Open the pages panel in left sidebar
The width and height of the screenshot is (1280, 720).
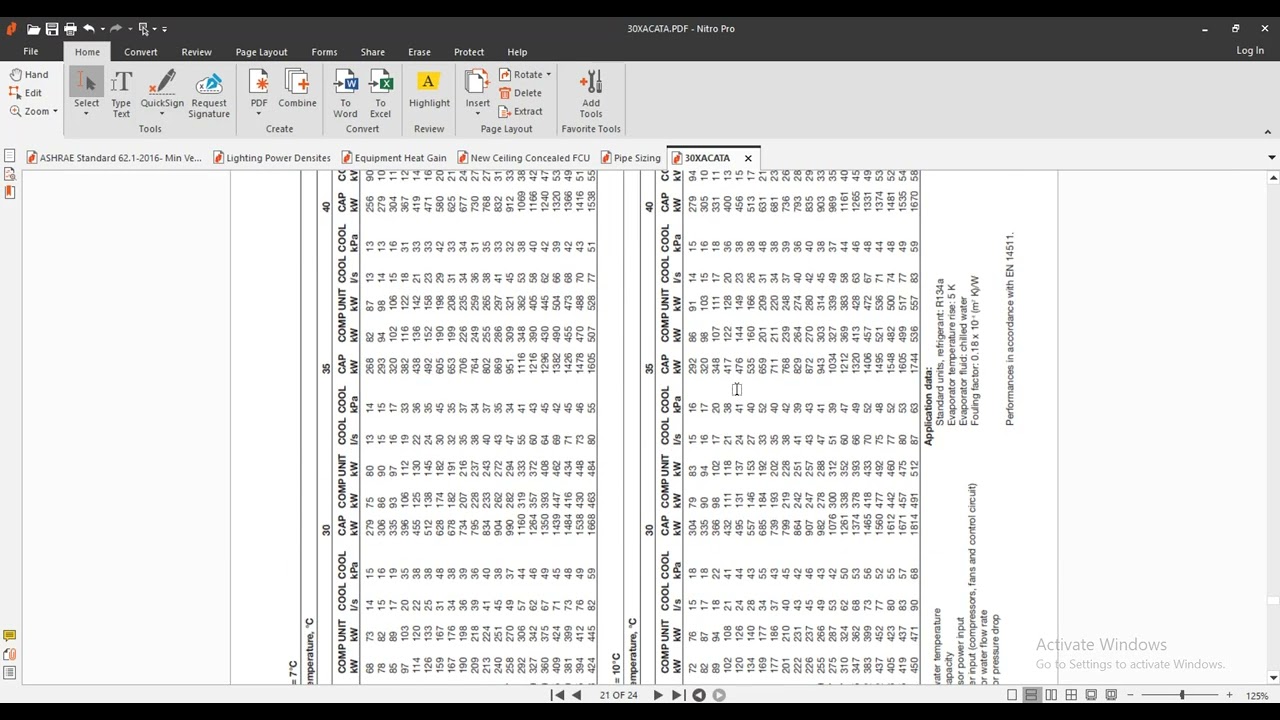tap(9, 156)
